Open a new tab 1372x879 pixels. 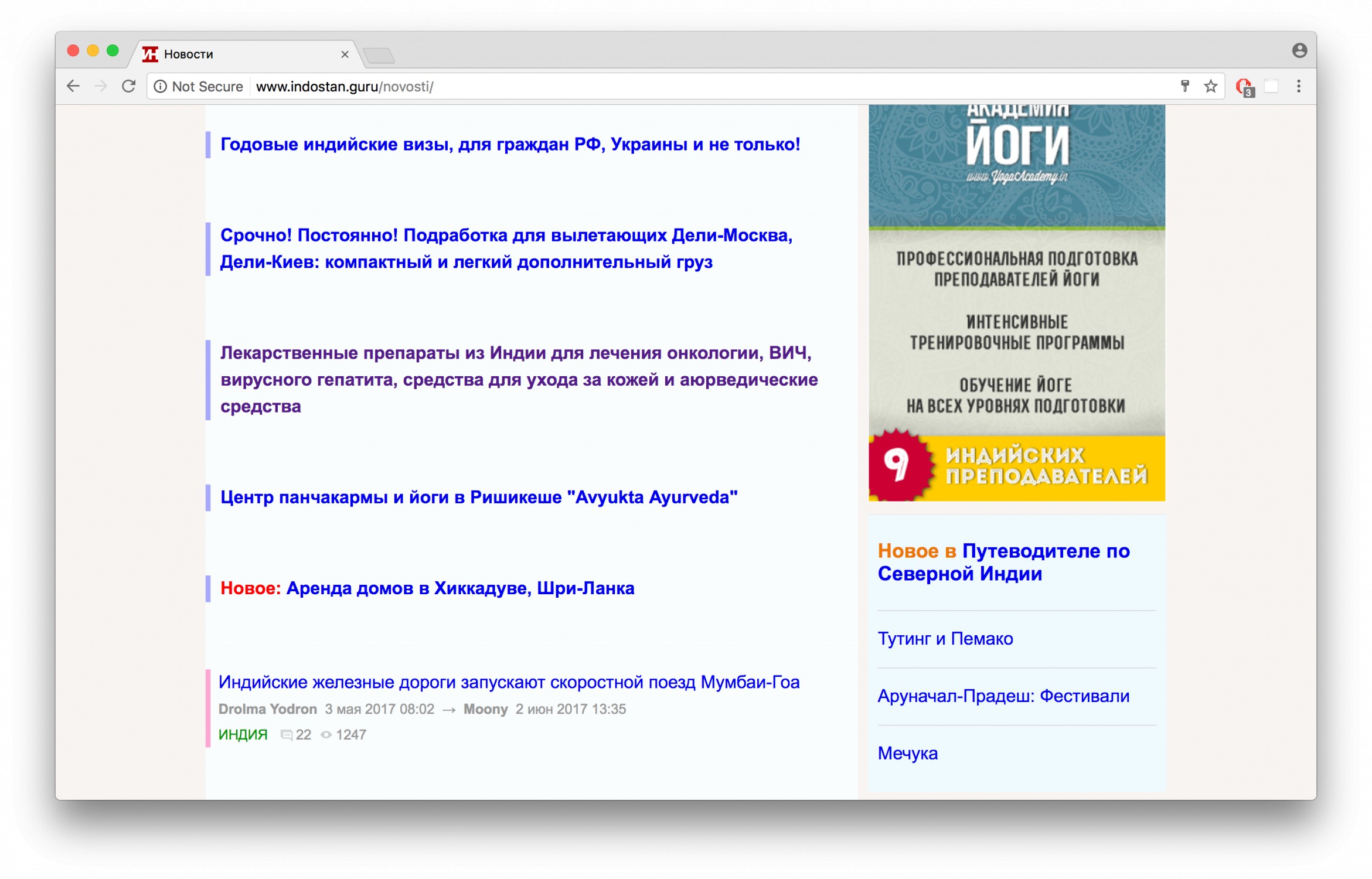(x=379, y=56)
